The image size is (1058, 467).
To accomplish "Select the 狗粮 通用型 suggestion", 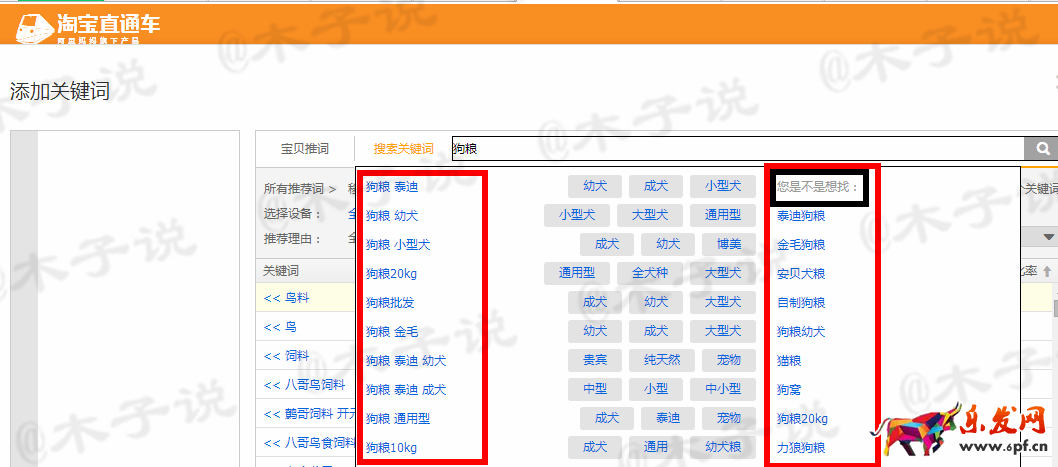I will pos(397,418).
